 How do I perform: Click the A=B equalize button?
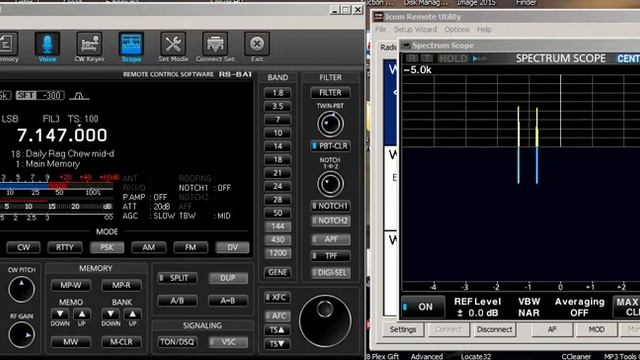pyautogui.click(x=228, y=301)
